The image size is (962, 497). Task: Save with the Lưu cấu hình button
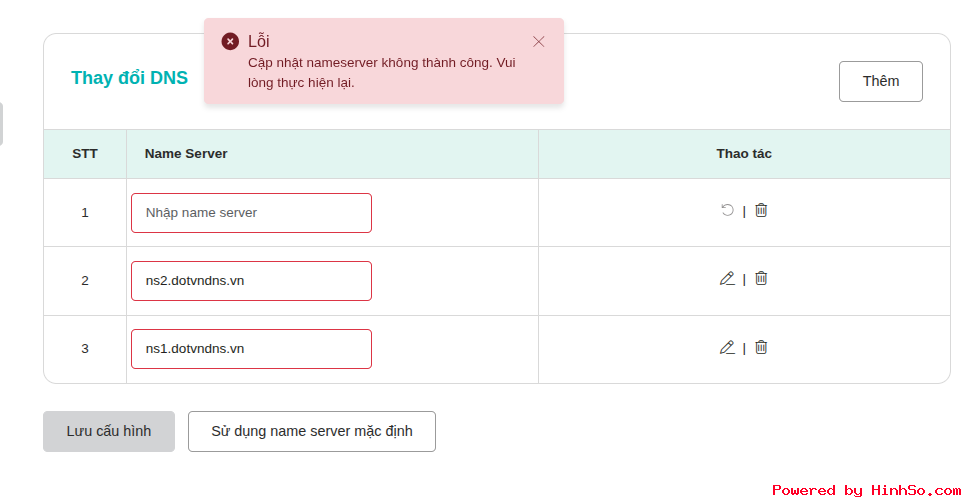[x=109, y=431]
